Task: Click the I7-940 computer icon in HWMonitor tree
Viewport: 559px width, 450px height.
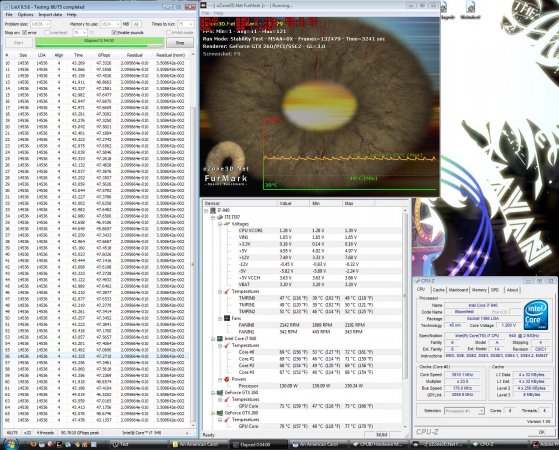Action: click(x=213, y=211)
